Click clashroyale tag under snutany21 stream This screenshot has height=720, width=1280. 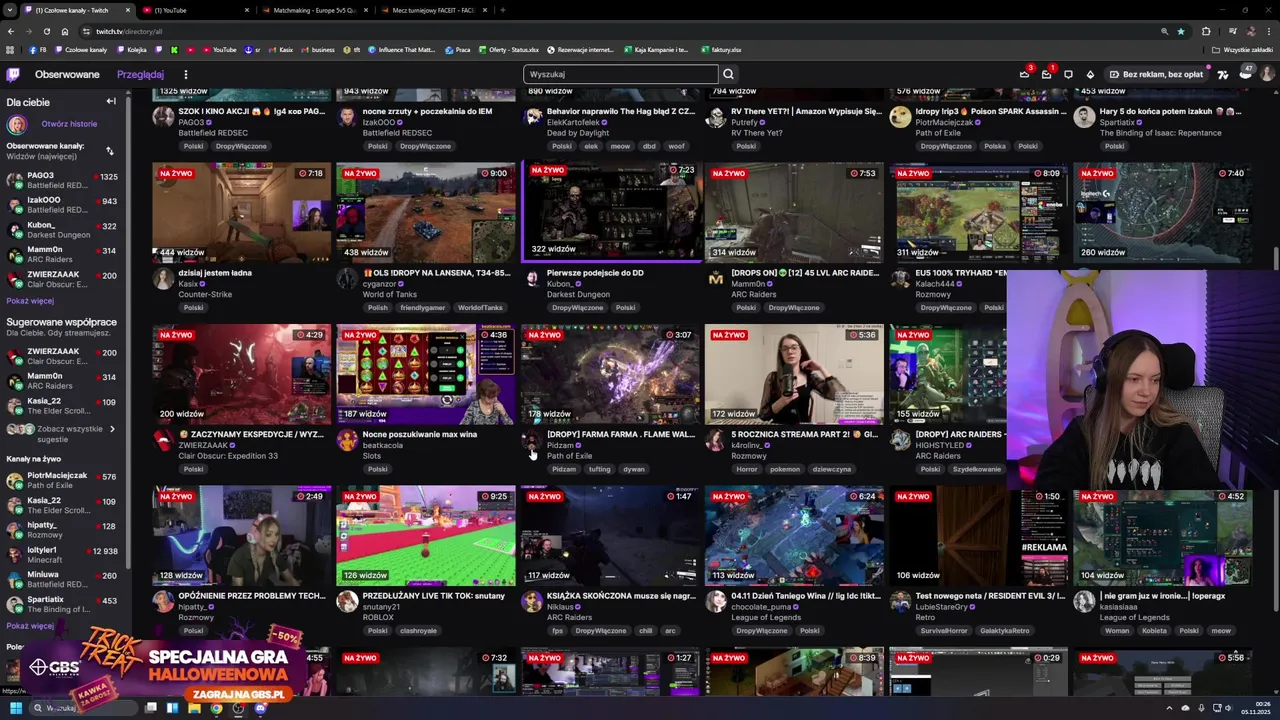[418, 630]
